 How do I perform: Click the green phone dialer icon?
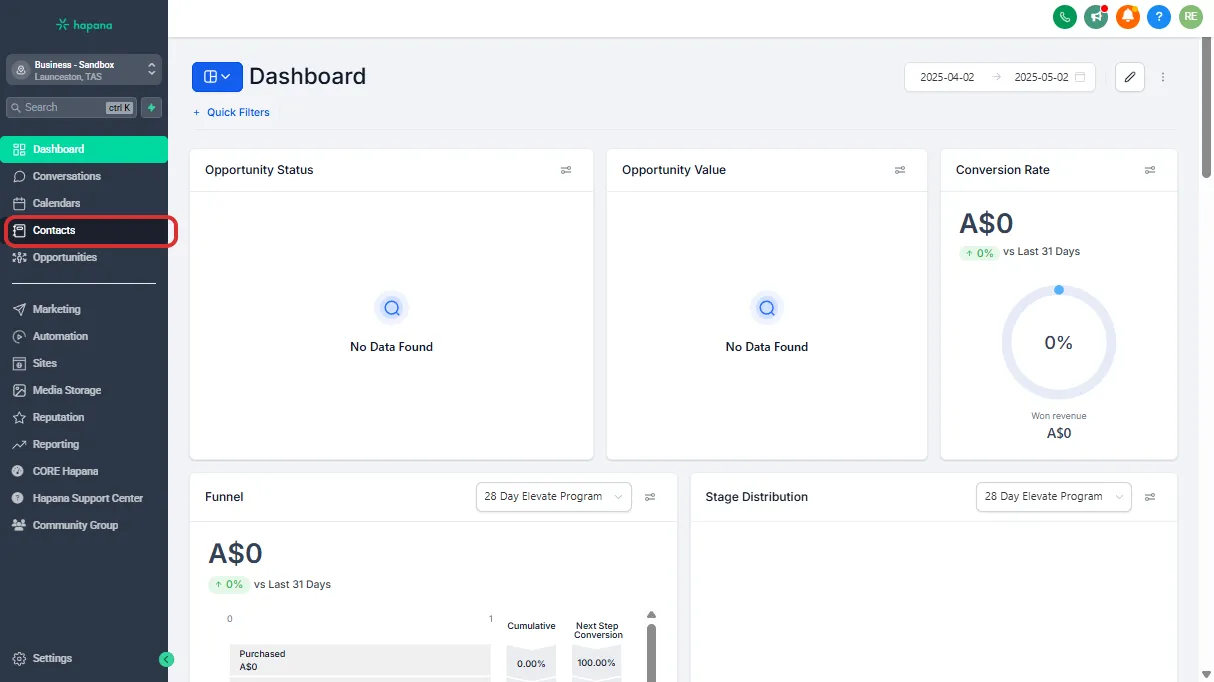tap(1065, 16)
